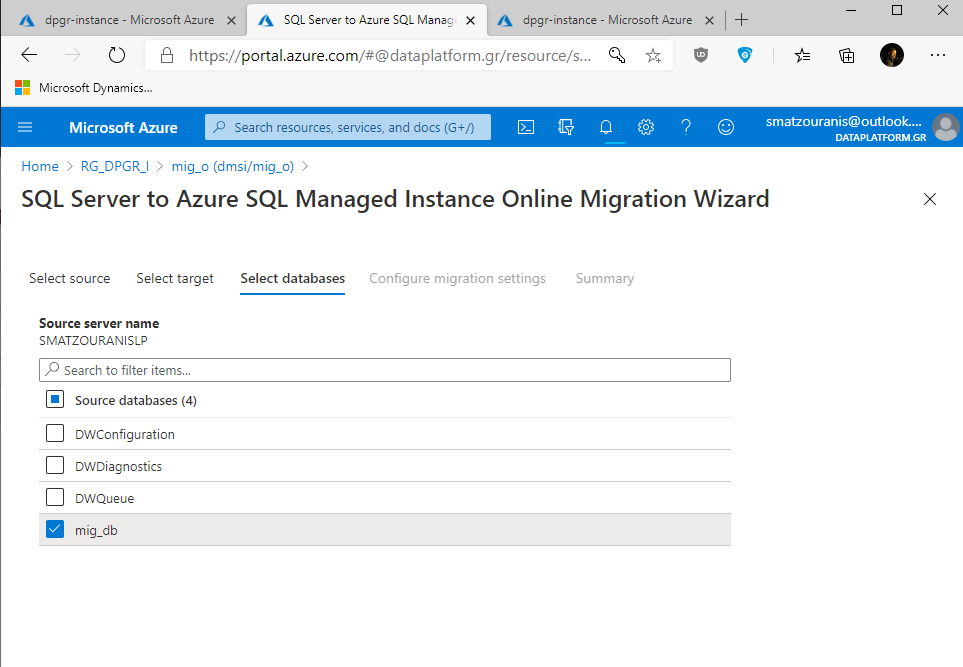Open browser Favorites list icon
The height and width of the screenshot is (667, 963).
[x=802, y=55]
